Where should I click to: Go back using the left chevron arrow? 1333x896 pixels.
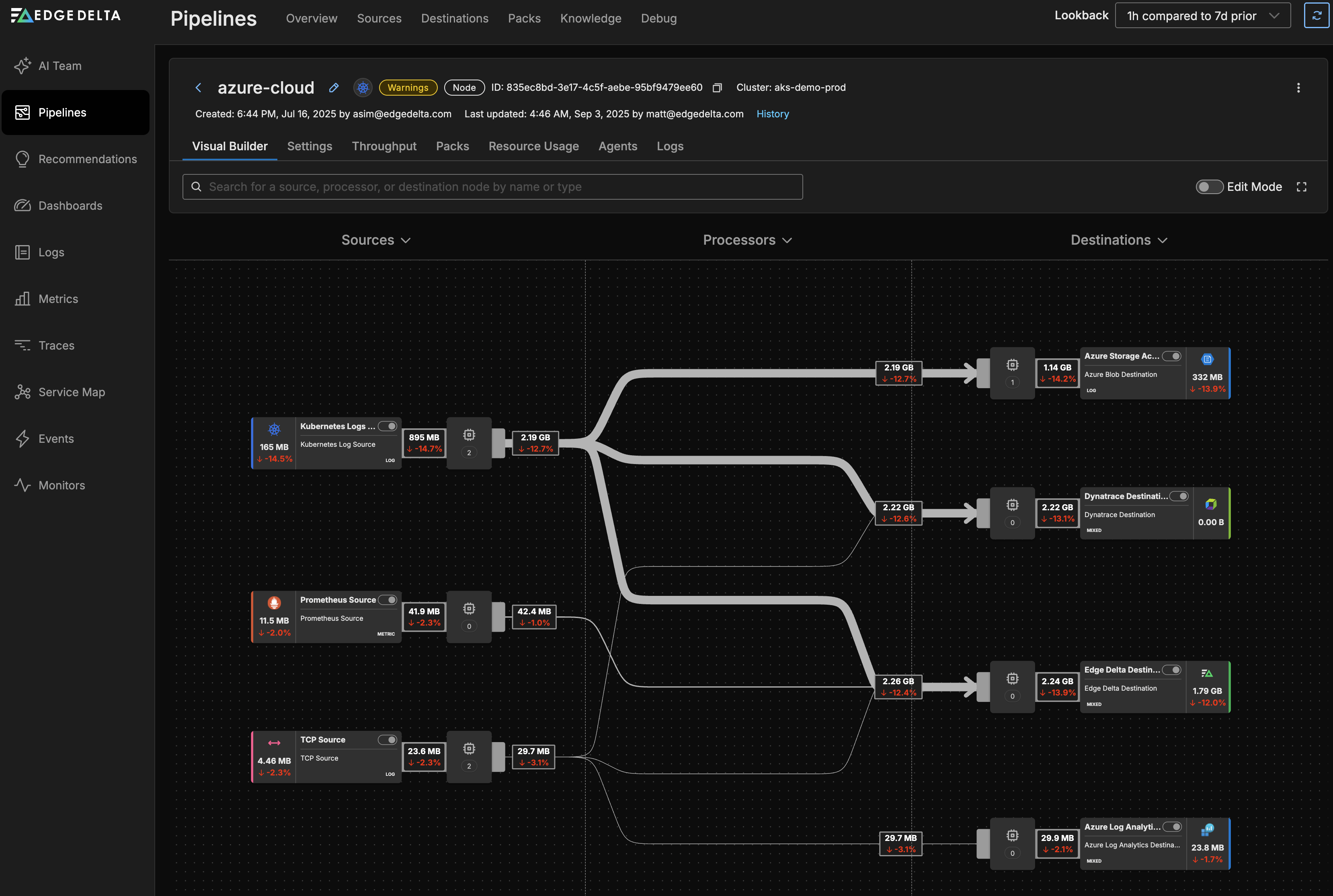[x=198, y=88]
